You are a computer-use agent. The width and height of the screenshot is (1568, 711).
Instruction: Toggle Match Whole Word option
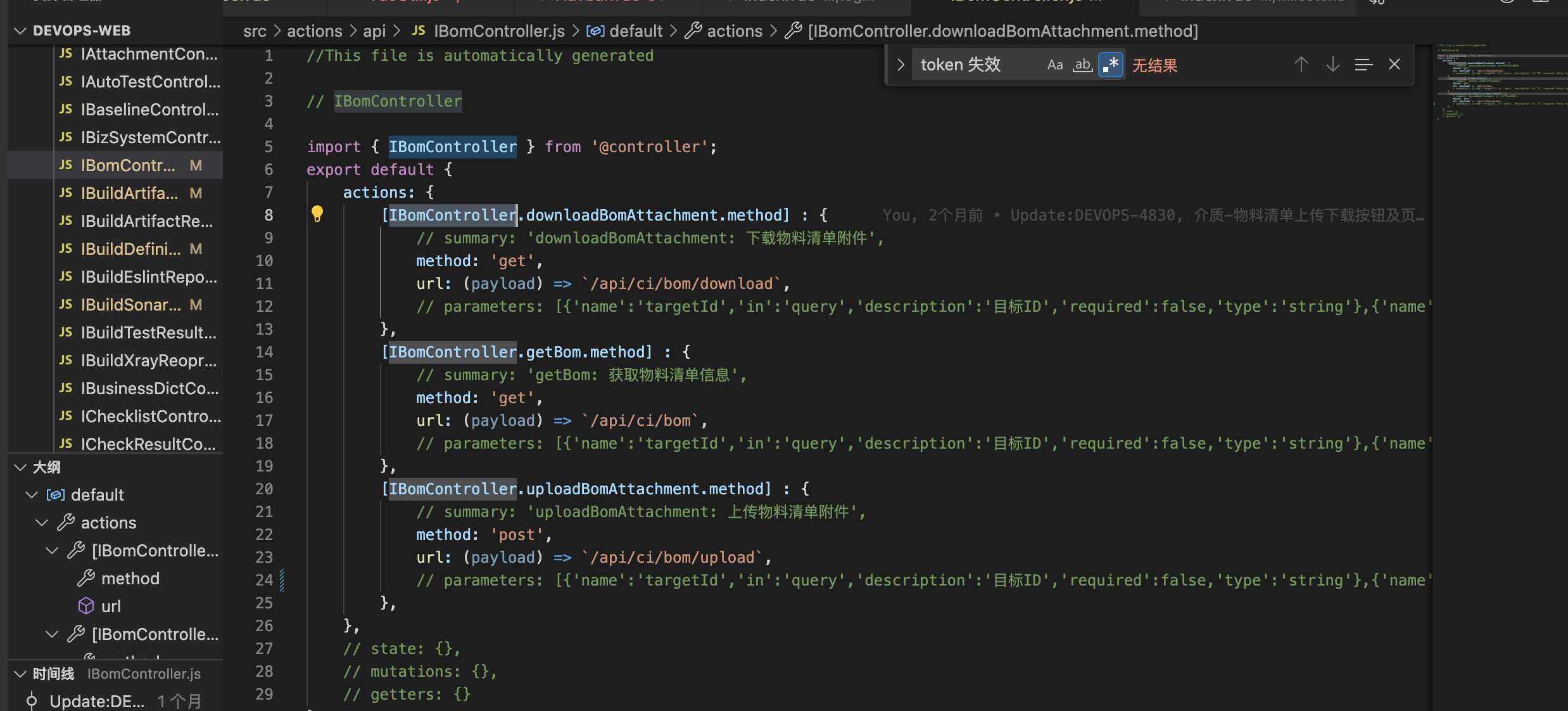1082,65
